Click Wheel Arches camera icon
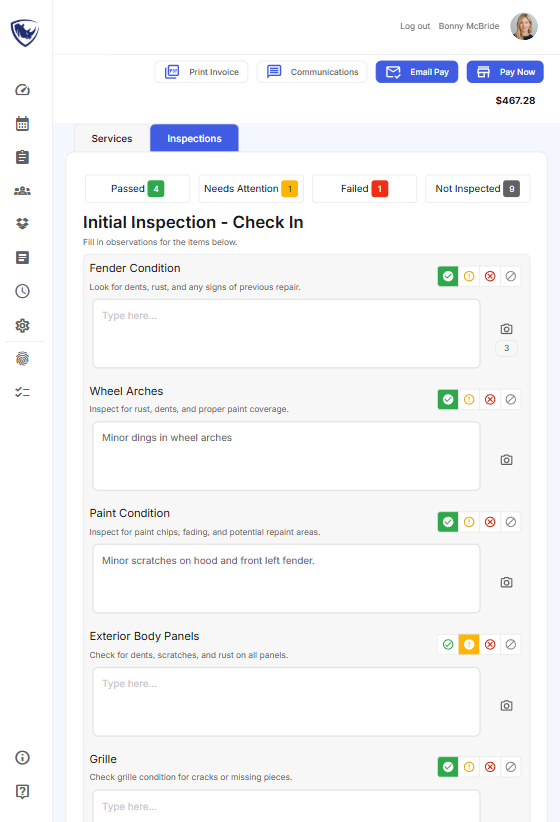The height and width of the screenshot is (822, 560). pos(506,460)
